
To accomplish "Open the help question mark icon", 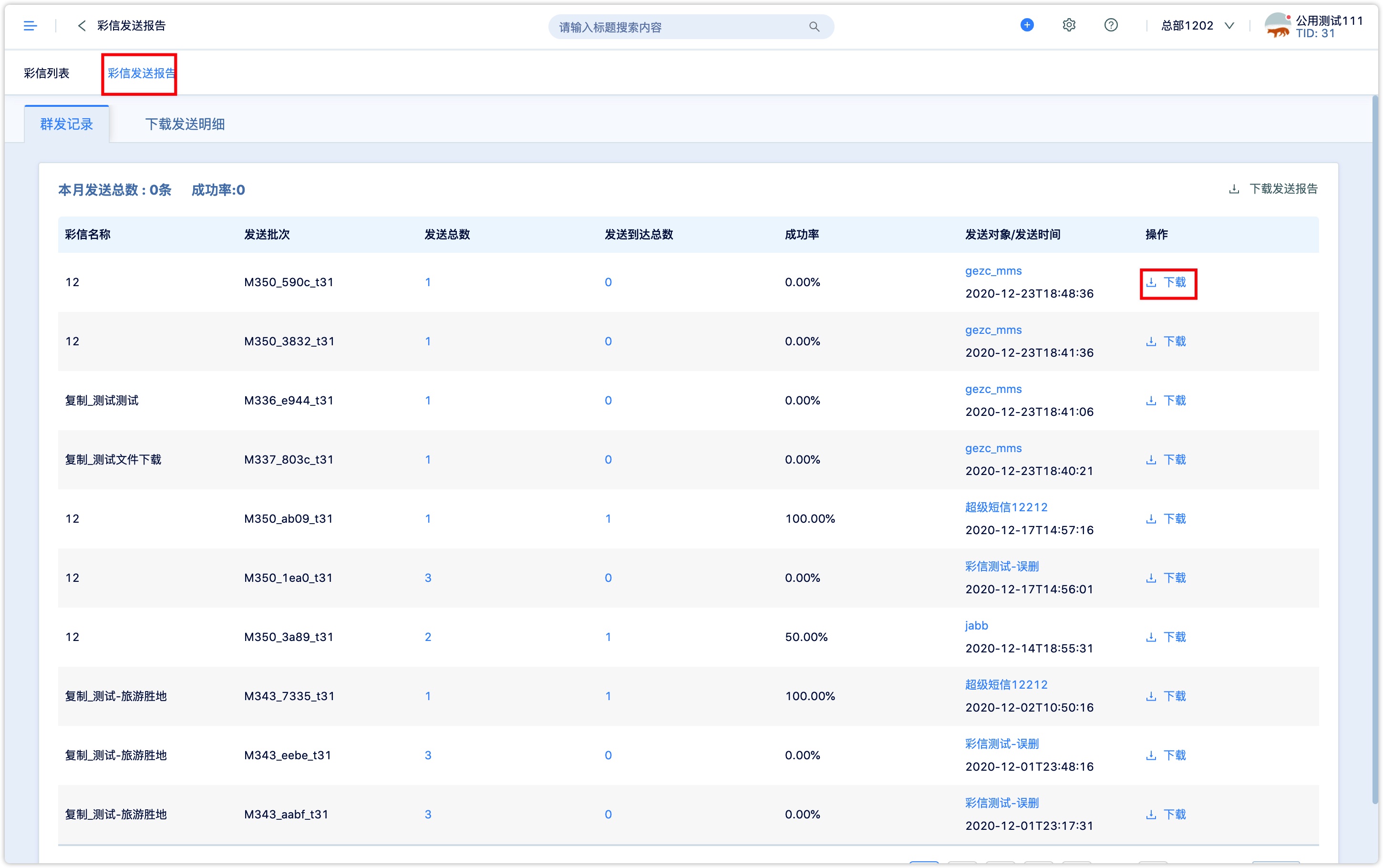I will 1110,25.
